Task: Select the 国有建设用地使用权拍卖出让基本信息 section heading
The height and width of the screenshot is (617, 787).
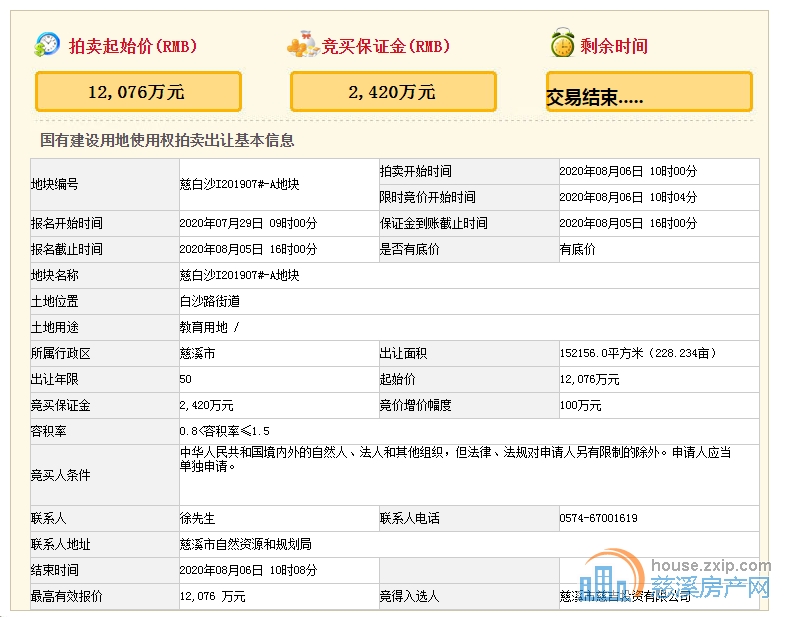Action: coord(167,141)
